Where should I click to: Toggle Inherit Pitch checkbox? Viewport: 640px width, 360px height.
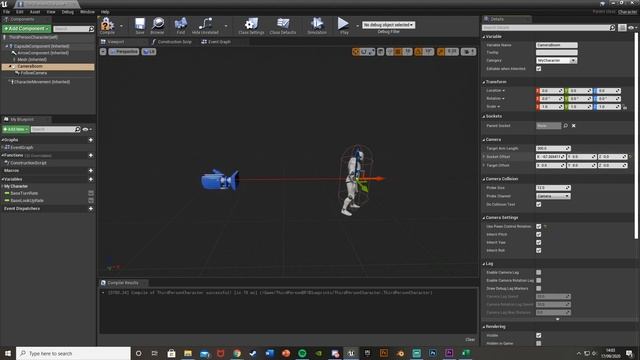pyautogui.click(x=538, y=234)
